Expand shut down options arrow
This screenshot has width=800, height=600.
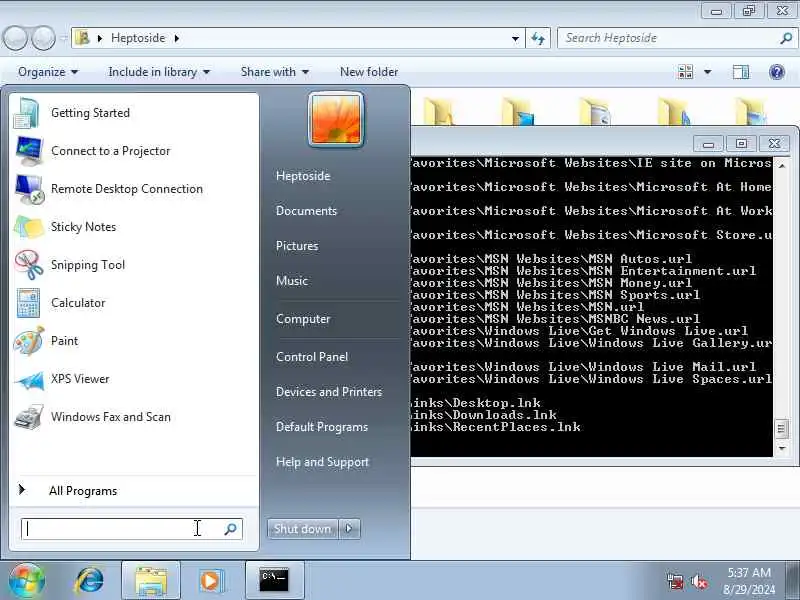click(349, 529)
